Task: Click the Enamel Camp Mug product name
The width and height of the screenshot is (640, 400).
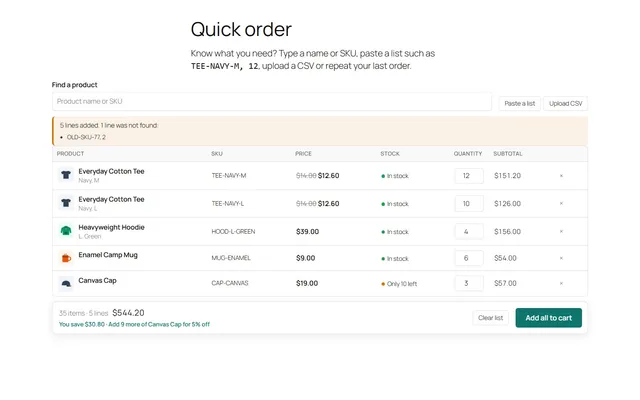Action: (108, 255)
